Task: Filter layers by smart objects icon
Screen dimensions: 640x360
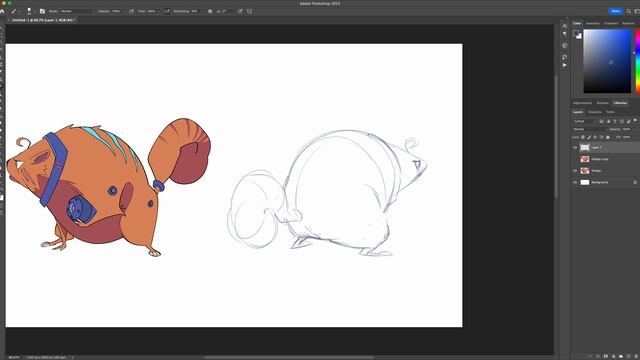Action: click(x=628, y=121)
